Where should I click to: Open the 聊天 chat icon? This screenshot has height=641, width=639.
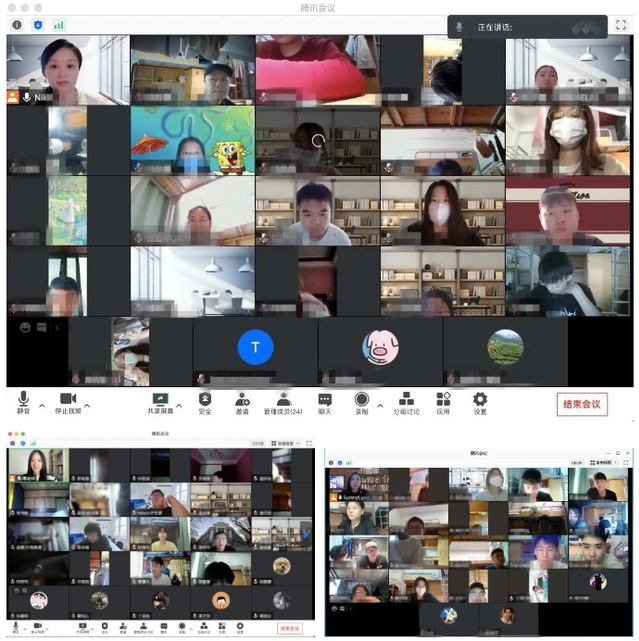point(325,402)
